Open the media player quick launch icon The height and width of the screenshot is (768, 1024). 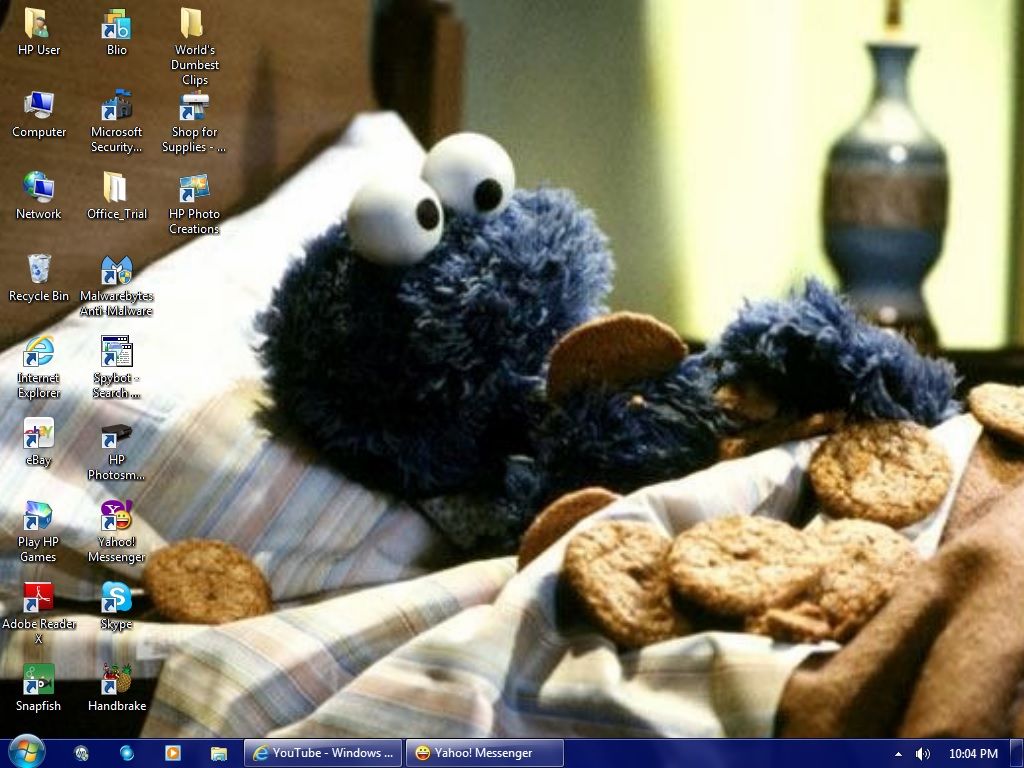173,754
